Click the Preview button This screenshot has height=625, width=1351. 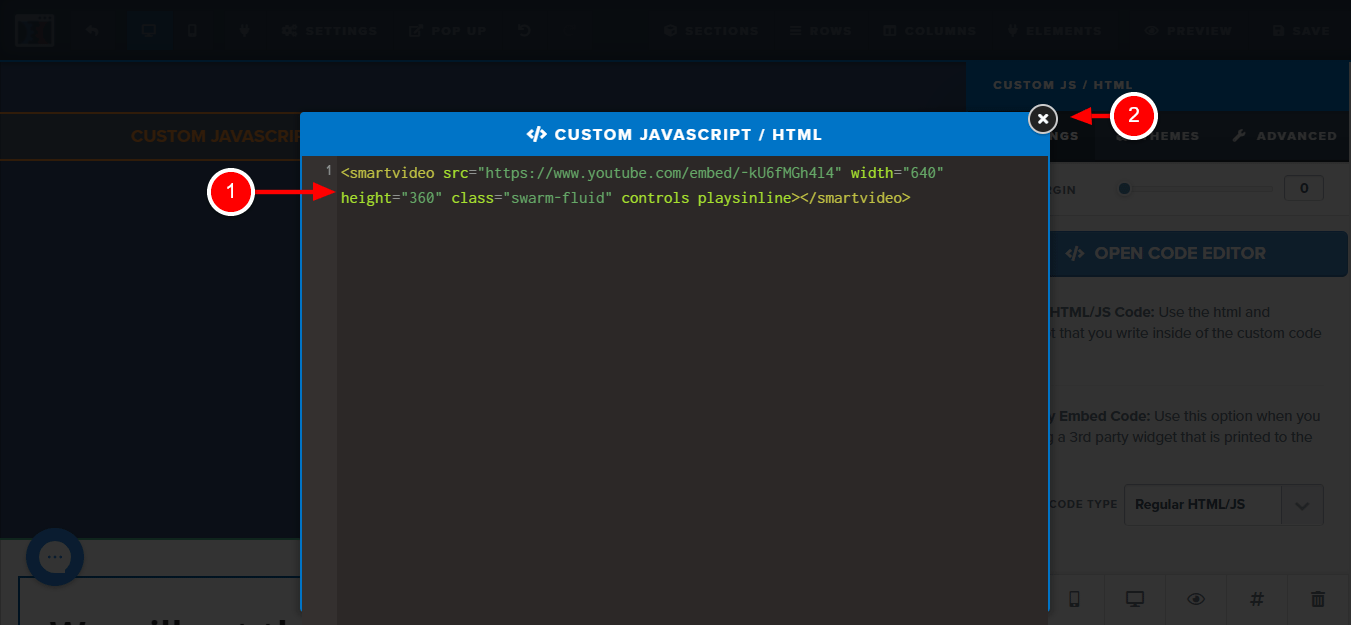pos(1188,31)
